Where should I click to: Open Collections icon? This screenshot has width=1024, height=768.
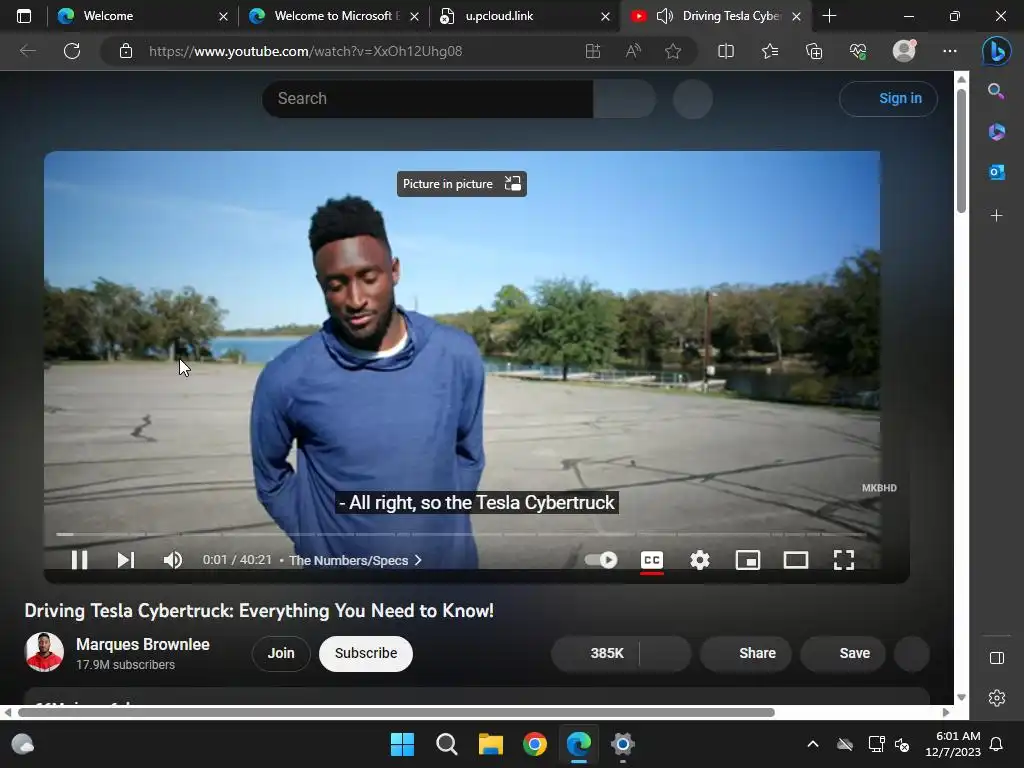(x=814, y=51)
